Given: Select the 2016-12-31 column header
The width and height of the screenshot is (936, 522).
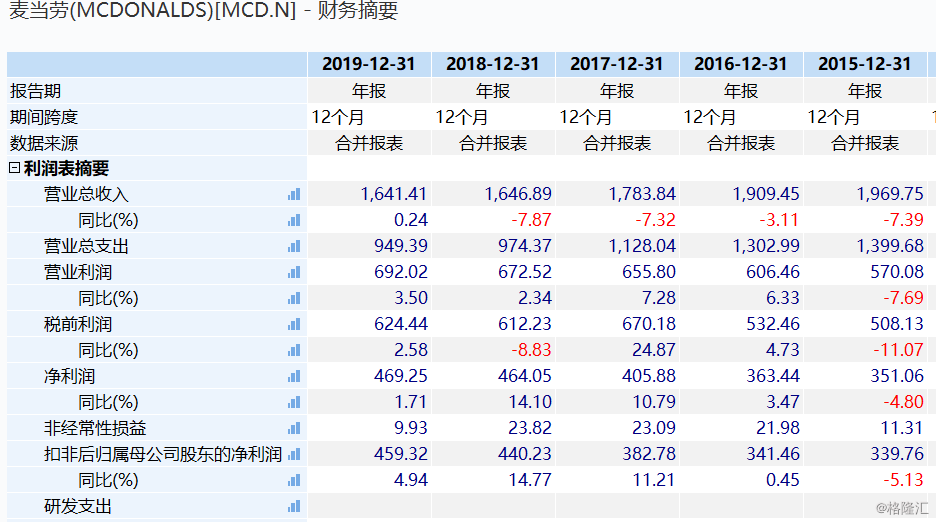Looking at the screenshot, I should (x=741, y=64).
